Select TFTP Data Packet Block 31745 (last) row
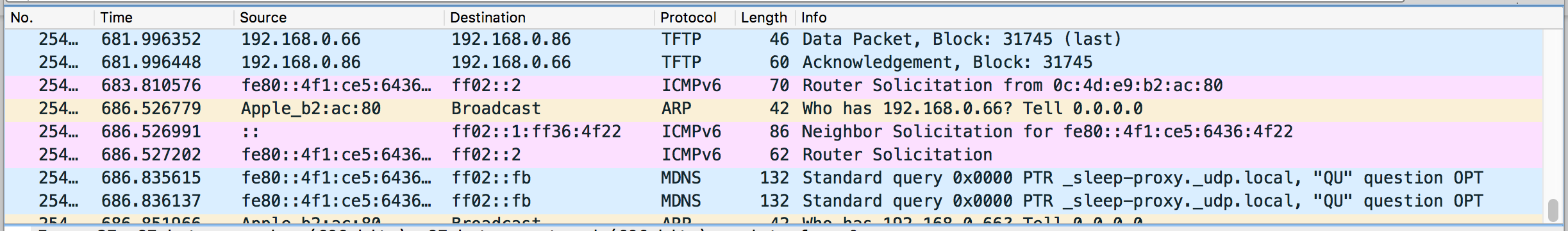 [774, 39]
